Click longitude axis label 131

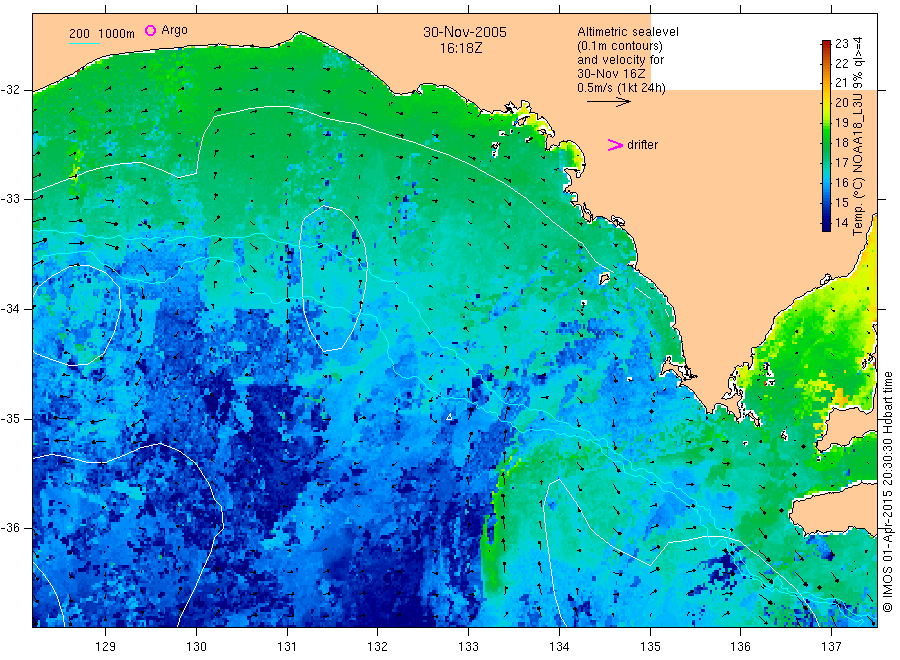(287, 647)
